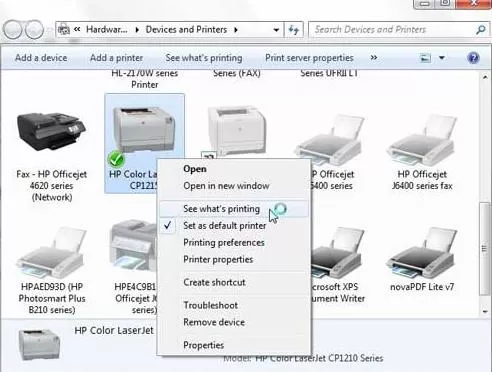Click the Devices and Printers address bar icon

(x=63, y=30)
